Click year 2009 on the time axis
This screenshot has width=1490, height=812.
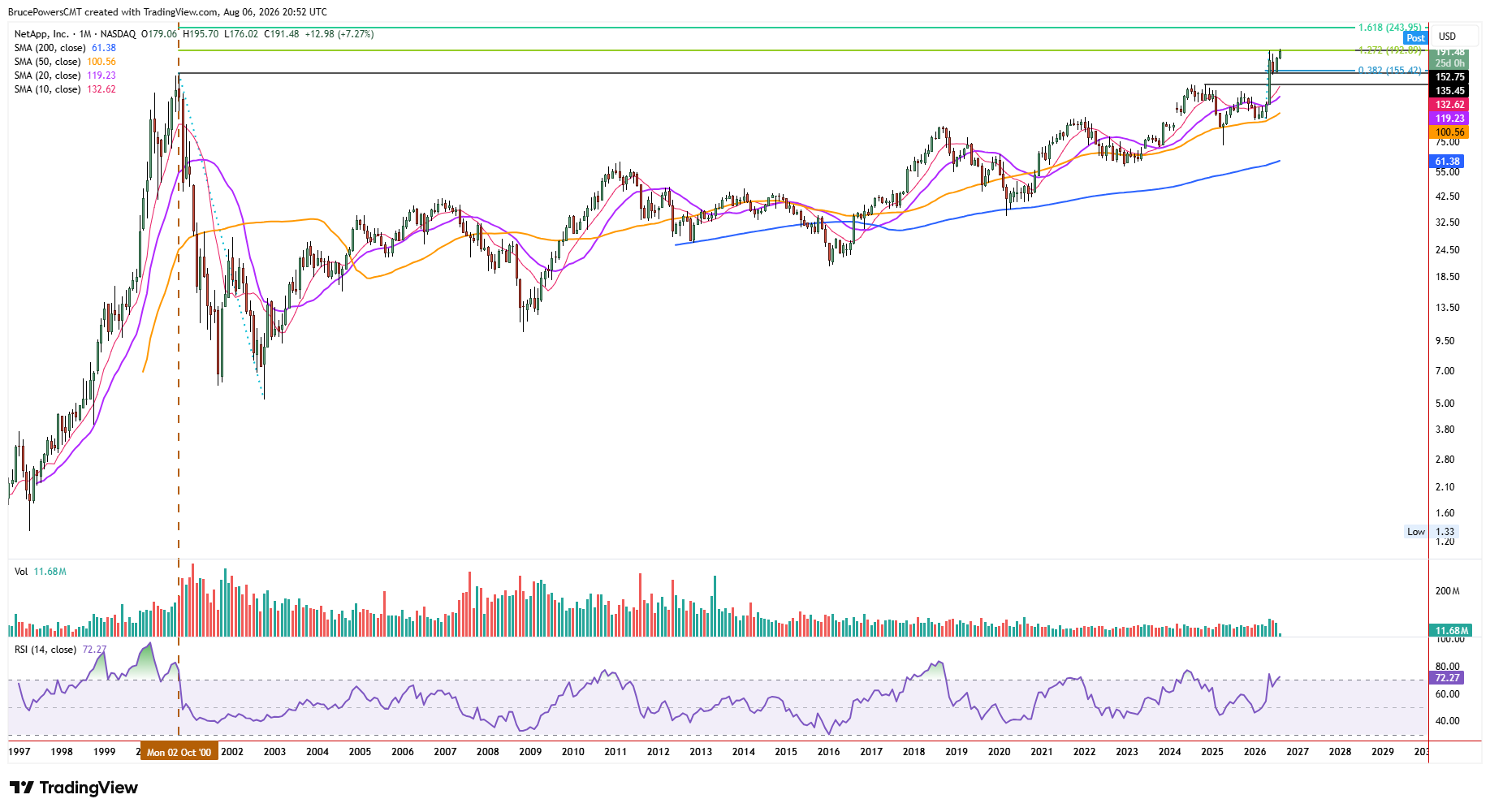(530, 752)
